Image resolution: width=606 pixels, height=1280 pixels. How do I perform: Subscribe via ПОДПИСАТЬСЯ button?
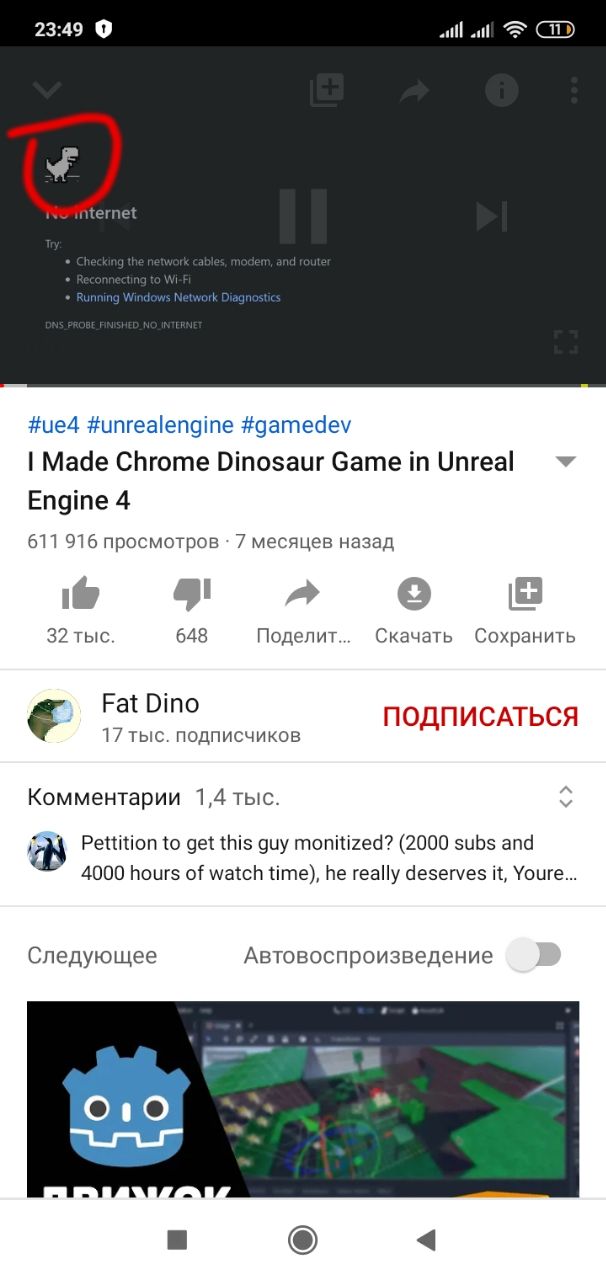tap(480, 717)
